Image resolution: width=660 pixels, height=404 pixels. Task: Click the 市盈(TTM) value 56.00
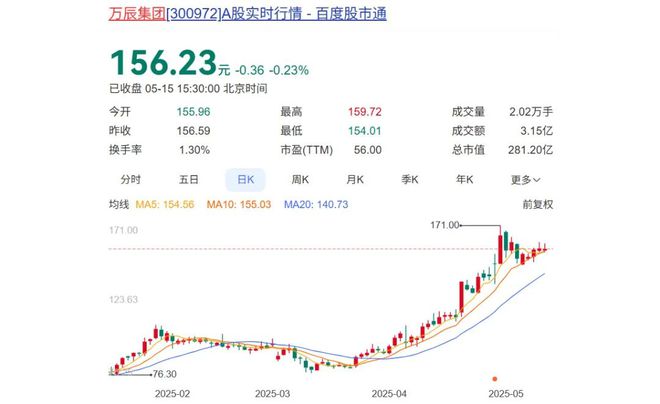pyautogui.click(x=367, y=150)
